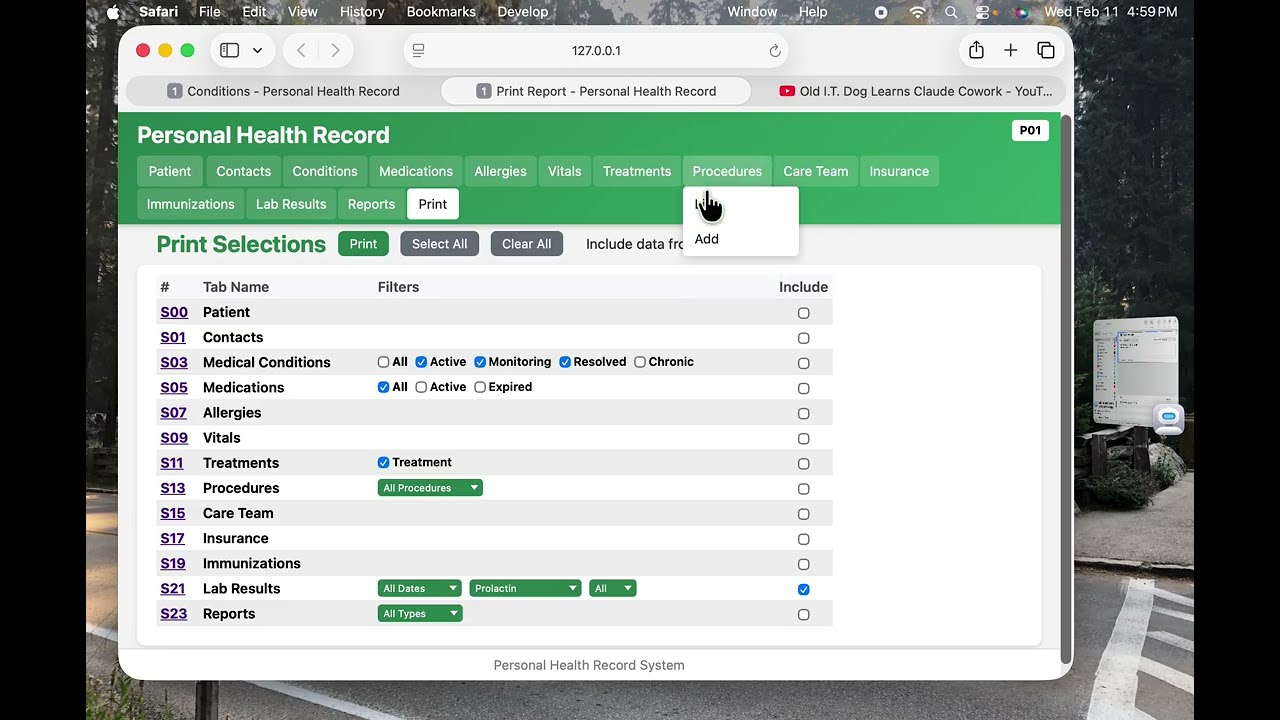Image resolution: width=1280 pixels, height=720 pixels.
Task: Go forward with the forward arrow
Action: pos(335,50)
